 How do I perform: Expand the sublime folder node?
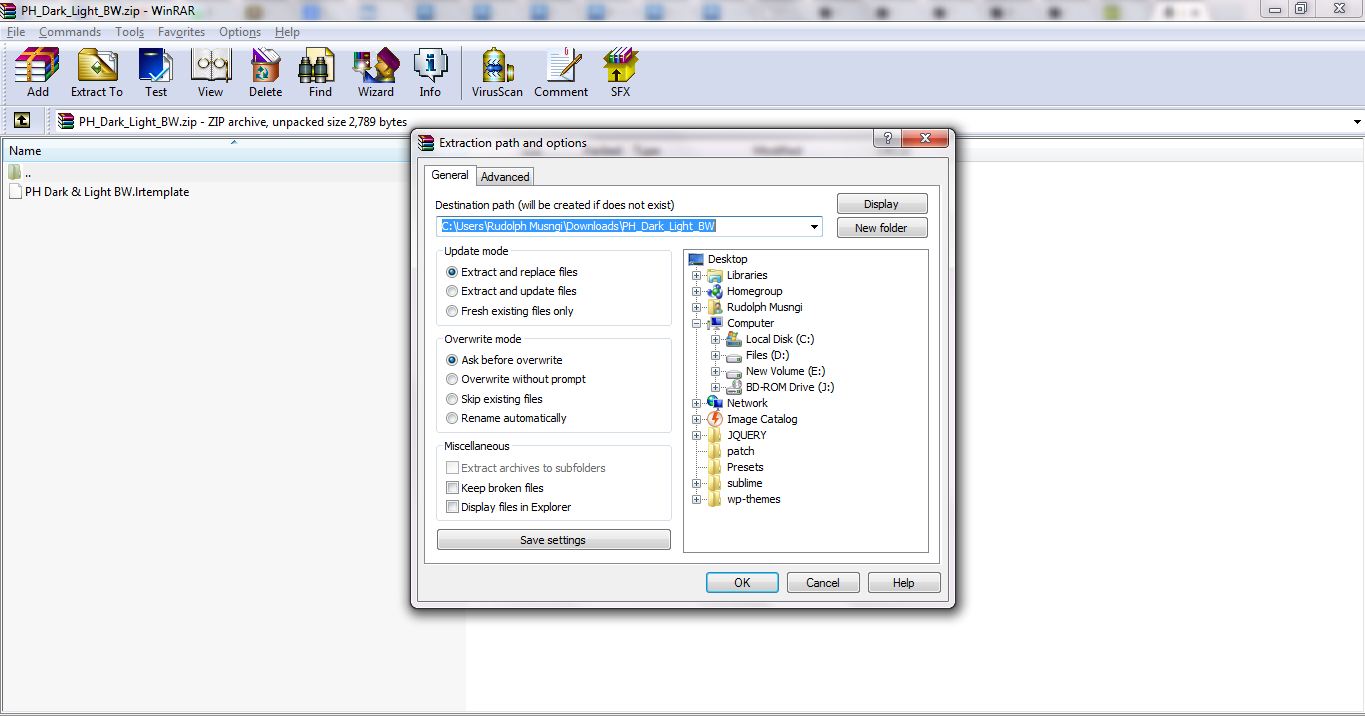697,483
